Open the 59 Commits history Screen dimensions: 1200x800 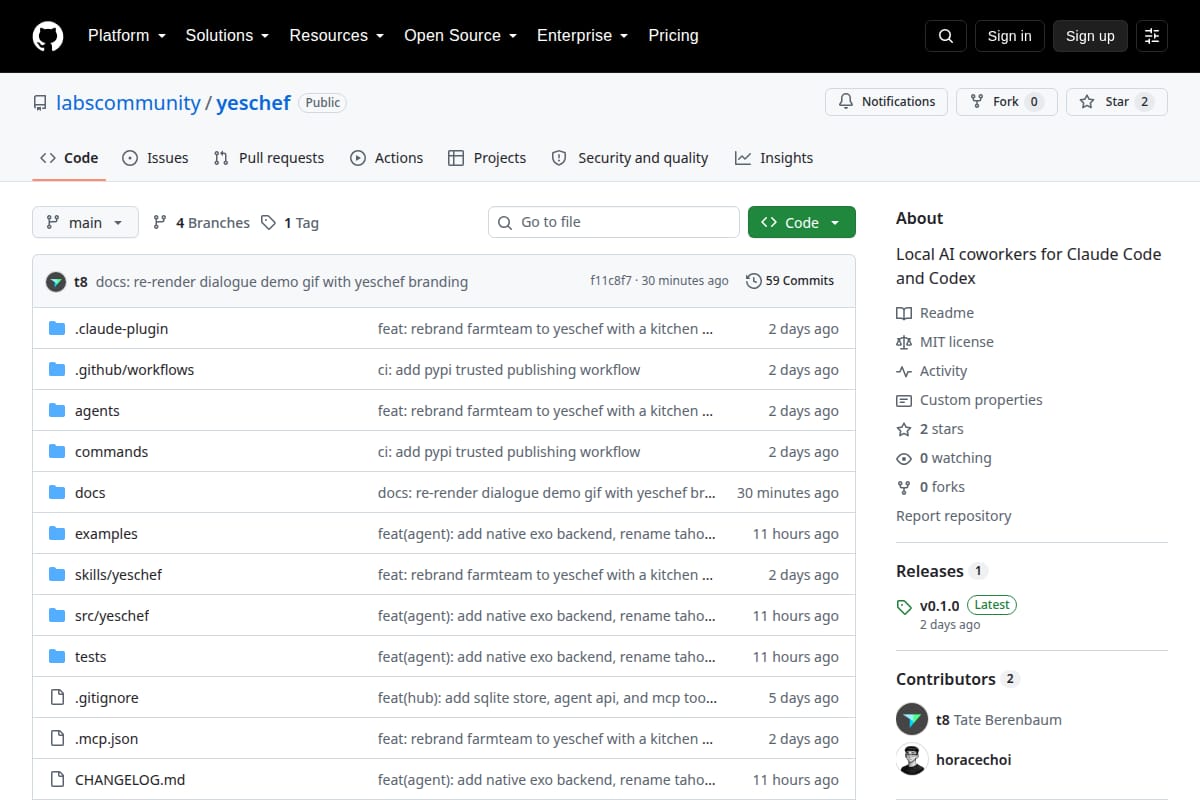pos(790,281)
